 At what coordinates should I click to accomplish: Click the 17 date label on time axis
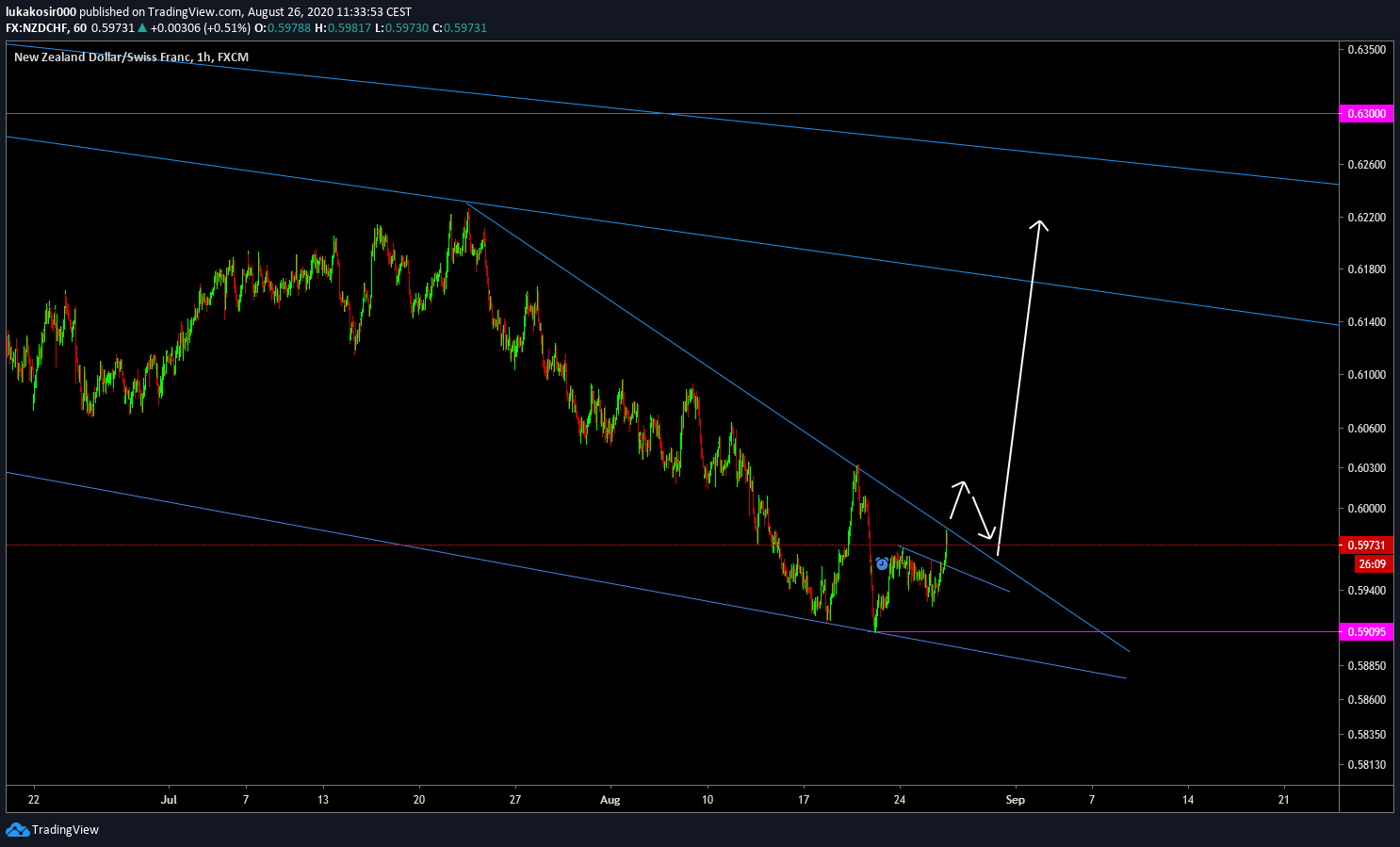point(804,800)
